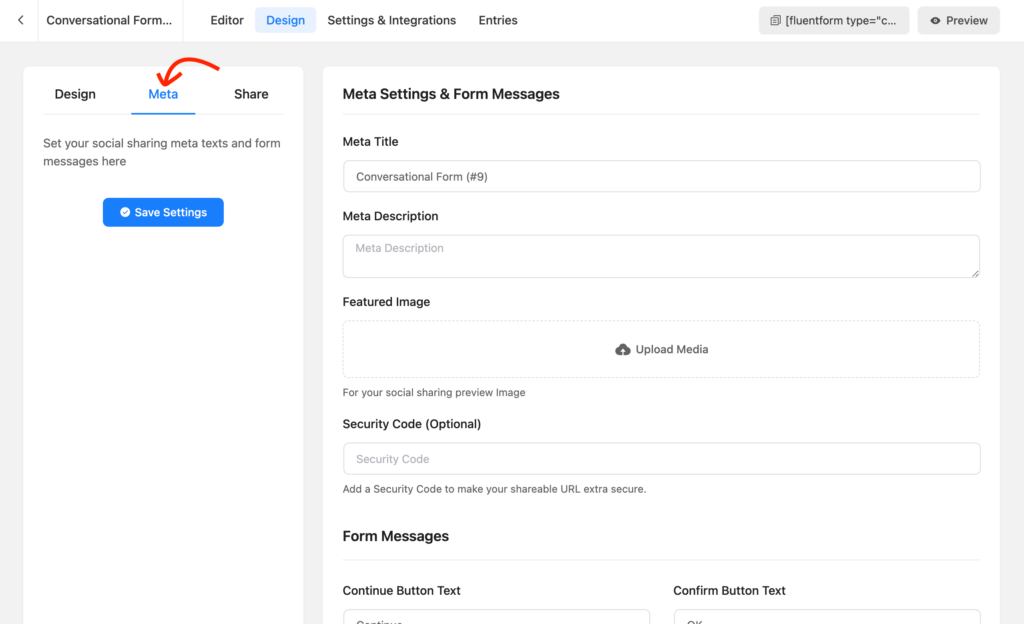Save the meta settings
This screenshot has height=624, width=1024.
(163, 212)
